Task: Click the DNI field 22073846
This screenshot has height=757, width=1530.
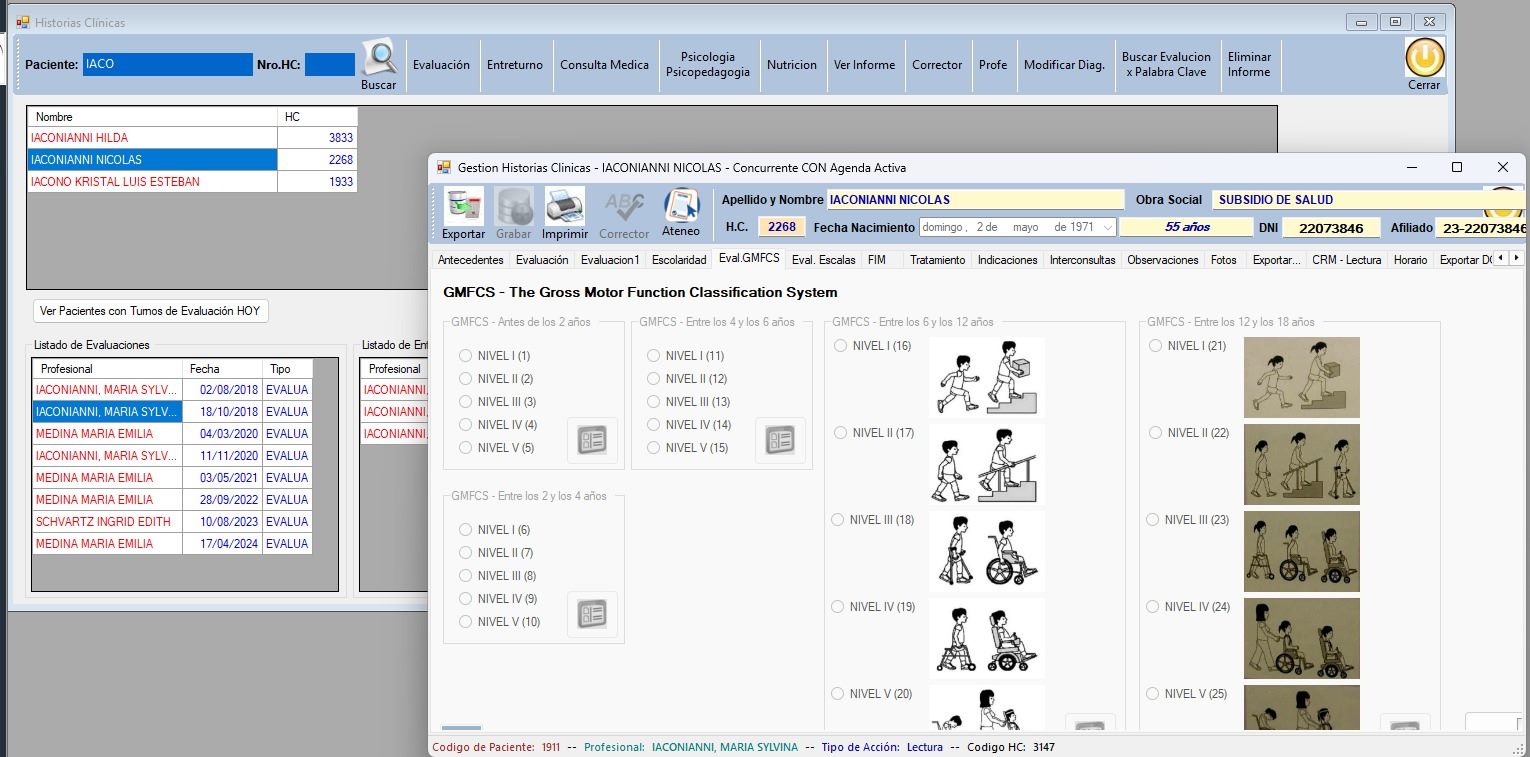Action: point(1331,228)
